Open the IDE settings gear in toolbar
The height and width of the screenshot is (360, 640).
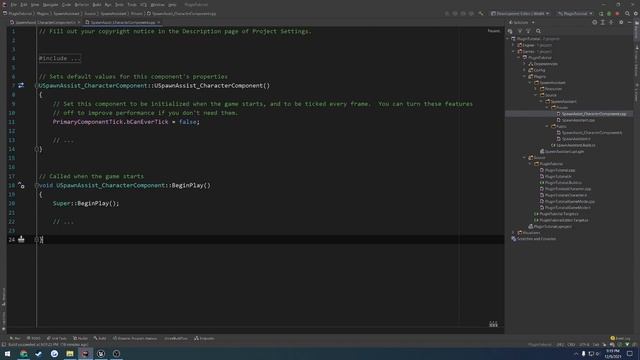[636, 13]
